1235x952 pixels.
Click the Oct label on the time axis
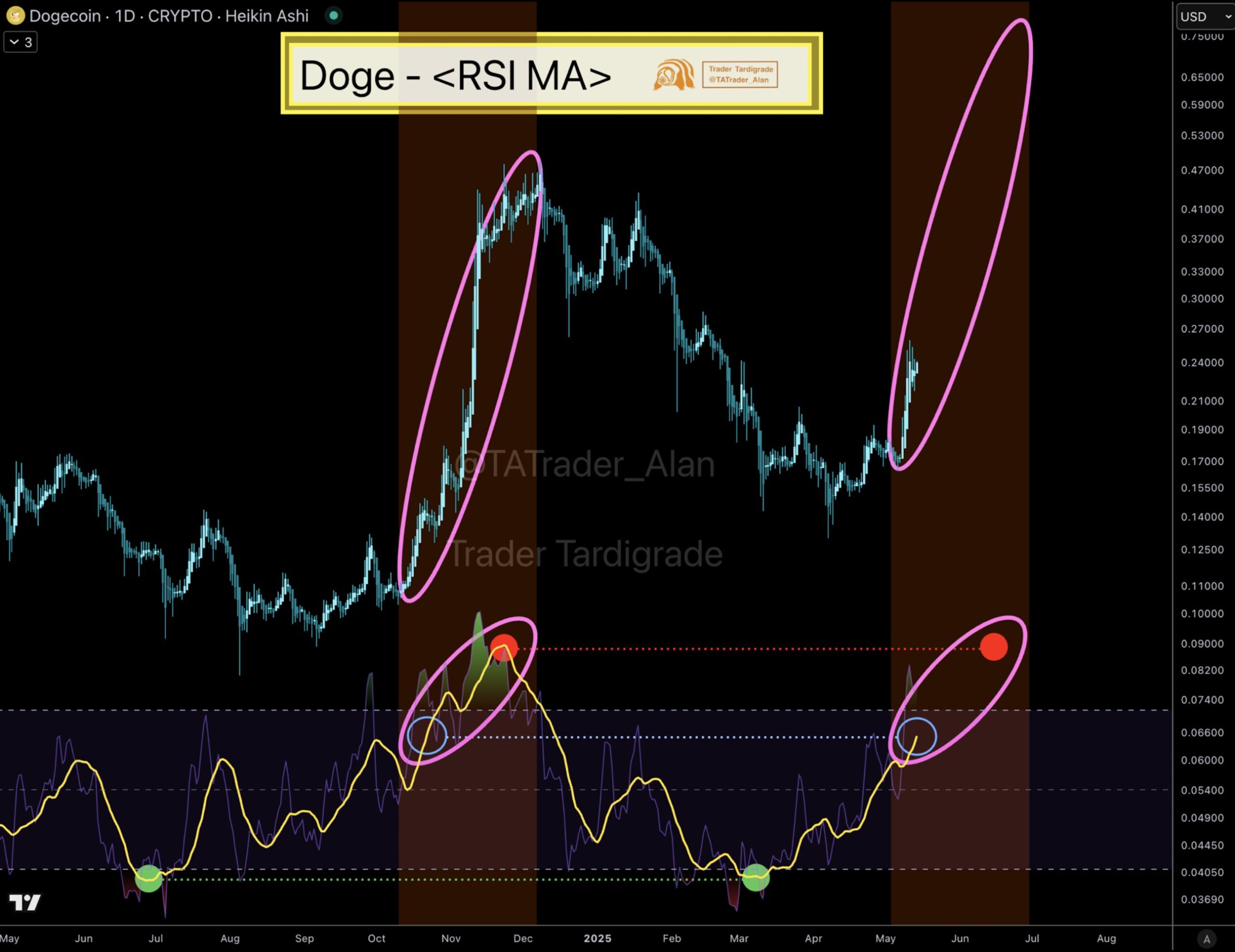click(x=377, y=938)
